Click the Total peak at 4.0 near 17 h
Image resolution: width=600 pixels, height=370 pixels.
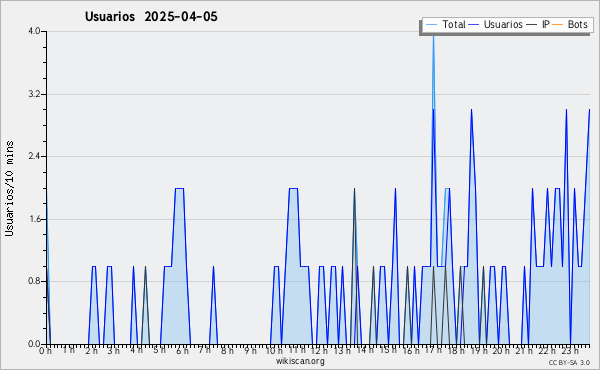click(x=433, y=34)
